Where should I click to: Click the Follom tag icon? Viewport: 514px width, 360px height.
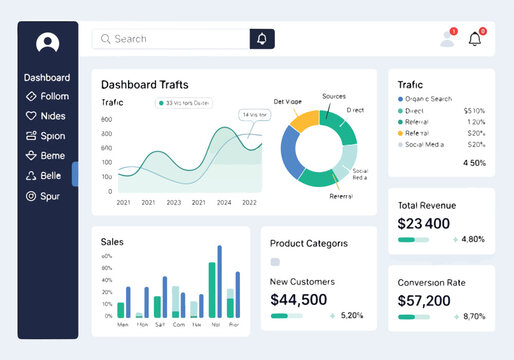[x=31, y=96]
